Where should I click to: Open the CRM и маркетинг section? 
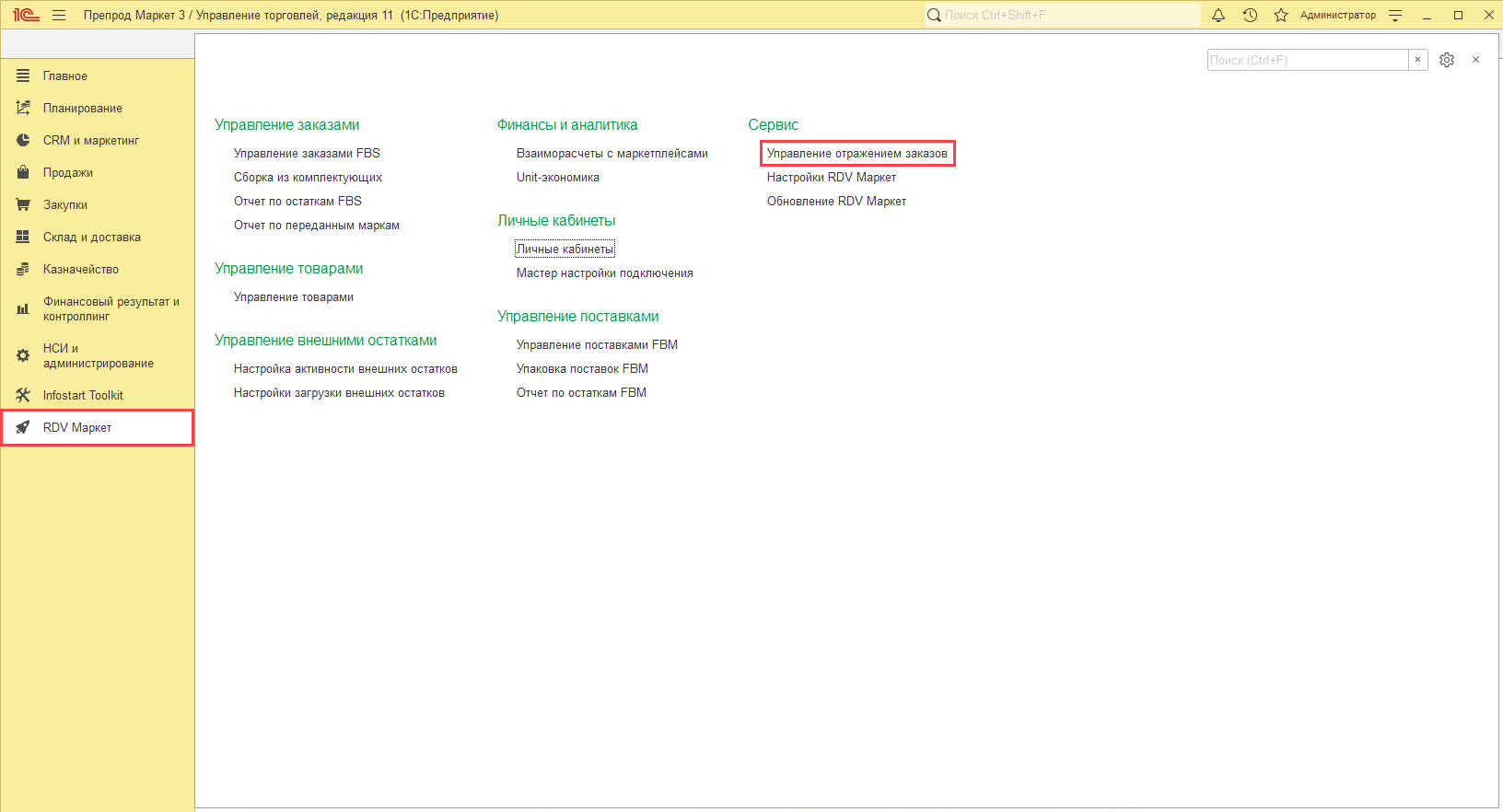click(98, 140)
